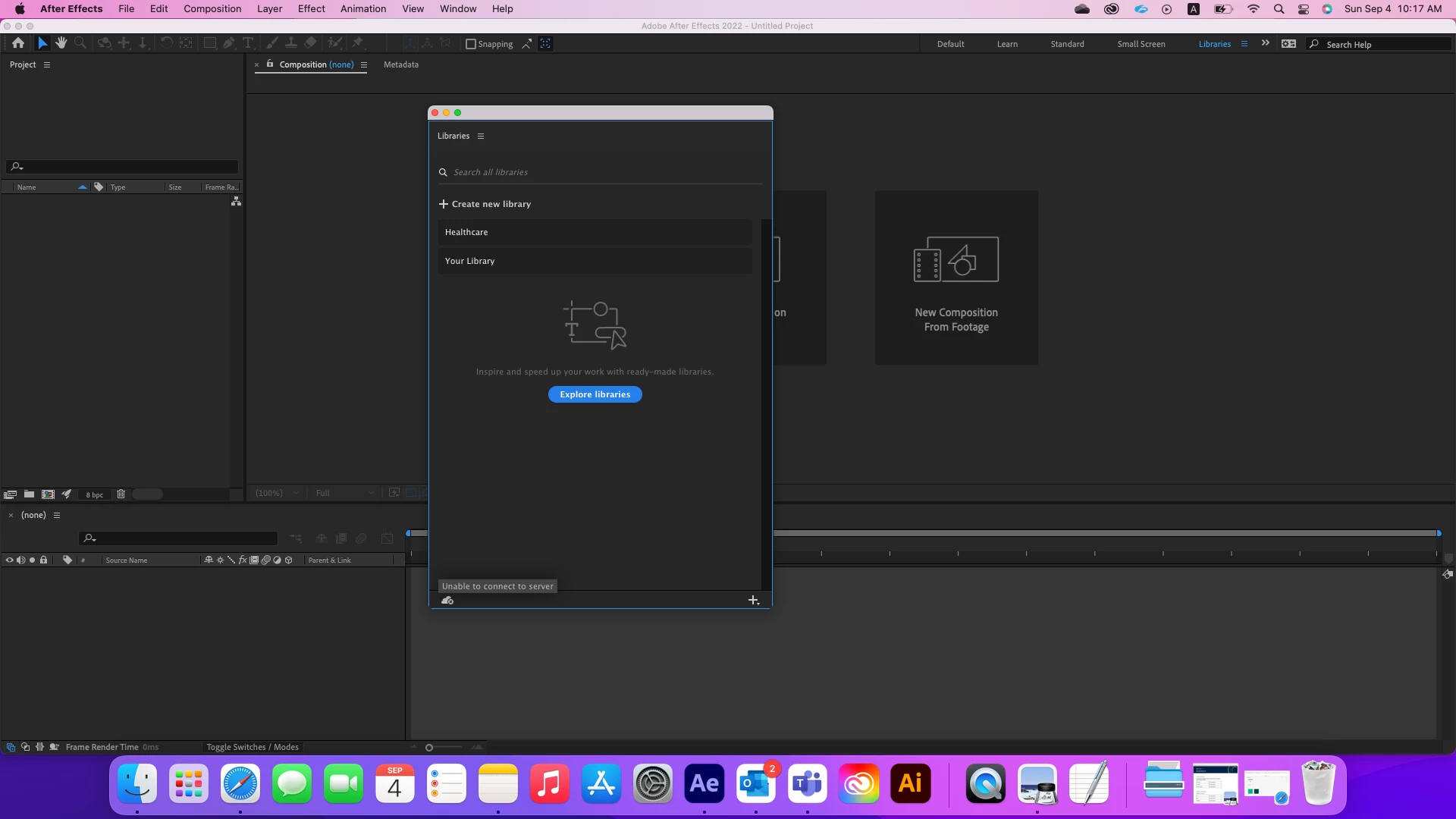Click the Home icon in the toolbar
The image size is (1456, 819).
click(x=18, y=43)
